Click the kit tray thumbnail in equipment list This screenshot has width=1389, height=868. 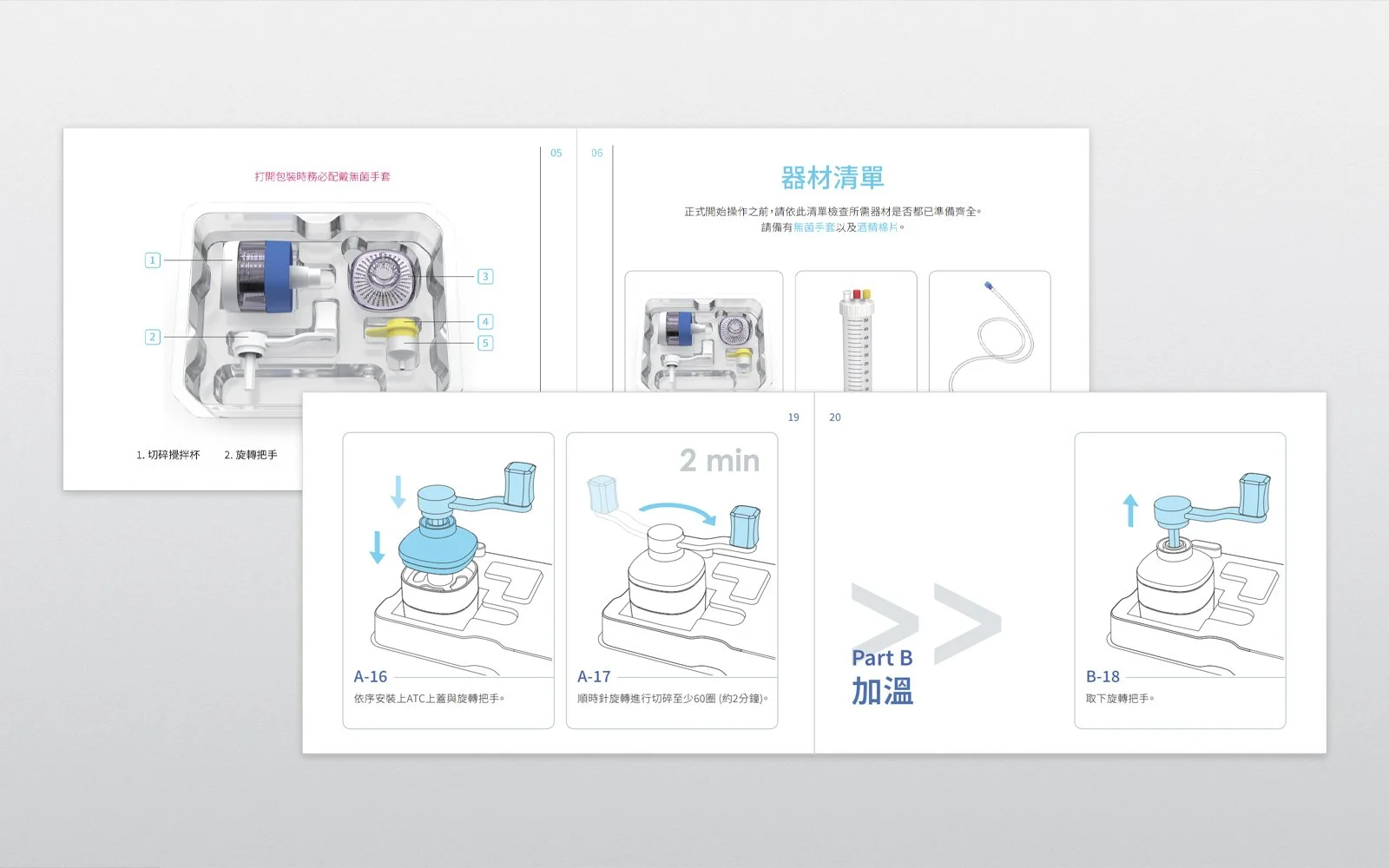coord(704,332)
